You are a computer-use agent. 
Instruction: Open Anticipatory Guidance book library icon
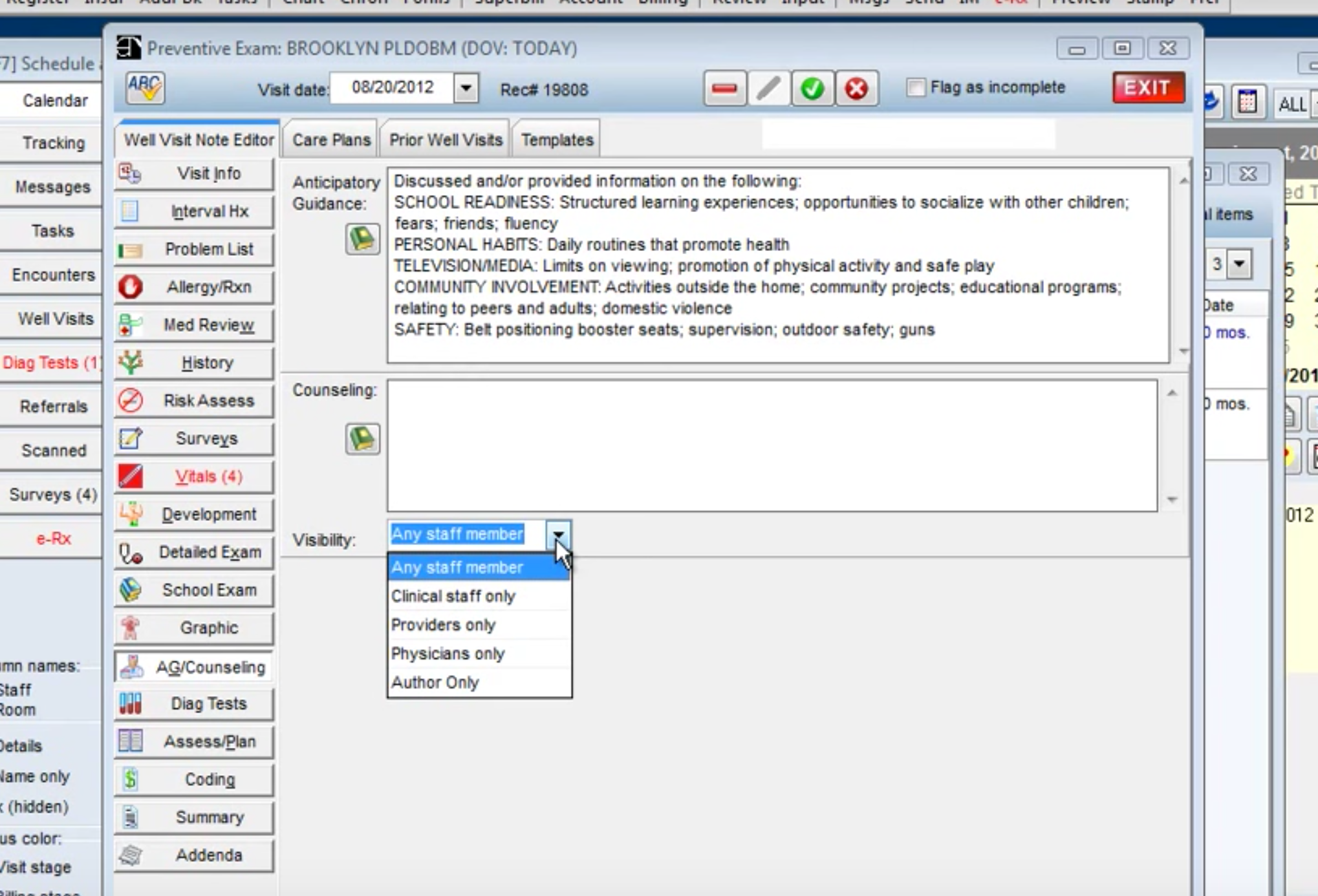[362, 239]
